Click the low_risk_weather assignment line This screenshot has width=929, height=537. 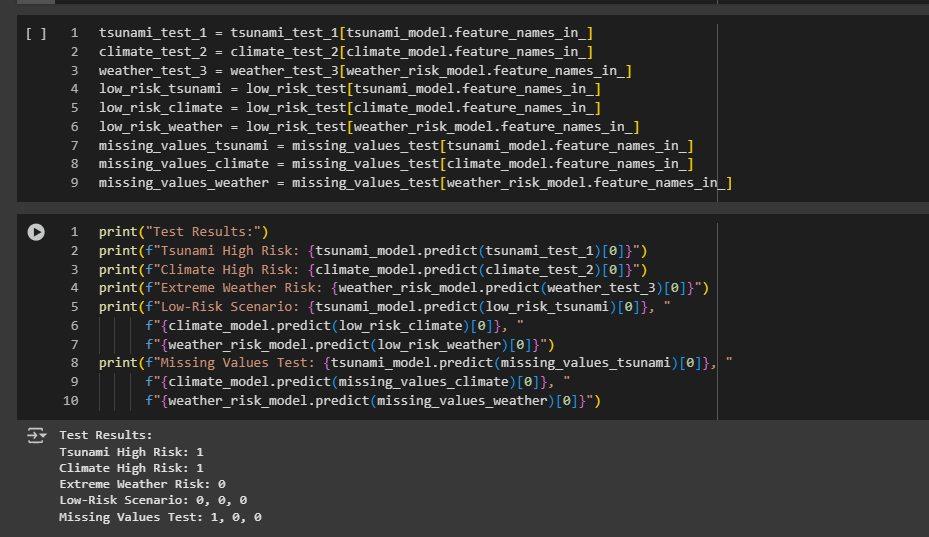369,127
